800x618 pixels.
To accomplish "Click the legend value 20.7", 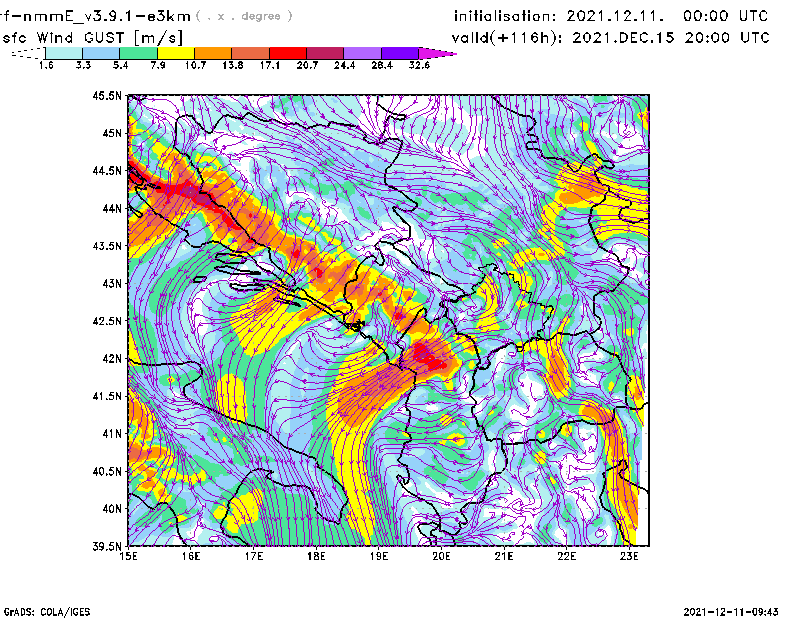I will [x=307, y=65].
